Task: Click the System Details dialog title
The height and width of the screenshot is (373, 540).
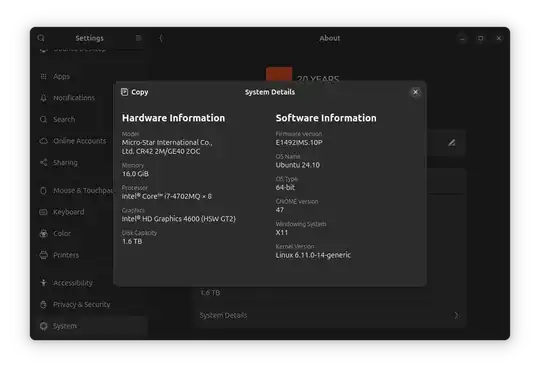Action: pos(270,92)
